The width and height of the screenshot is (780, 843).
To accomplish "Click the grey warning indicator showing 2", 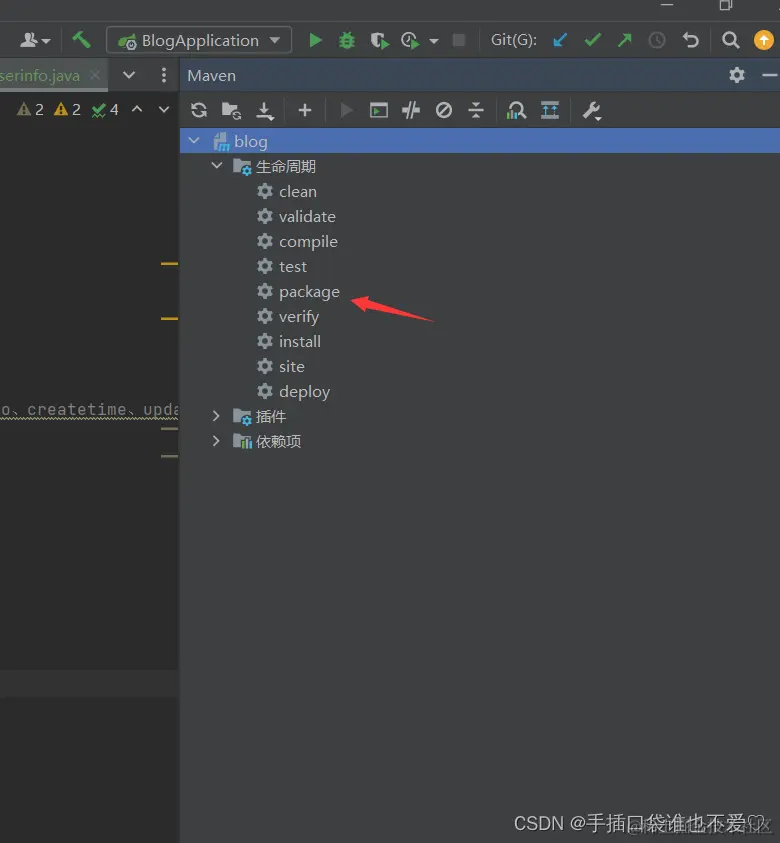I will click(30, 110).
